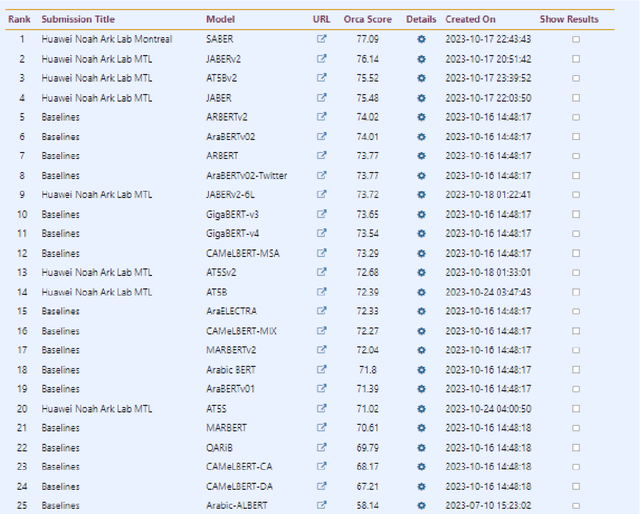The width and height of the screenshot is (640, 514).
Task: Tick Show Results checkbox for ARBERTv2
Action: [x=575, y=117]
